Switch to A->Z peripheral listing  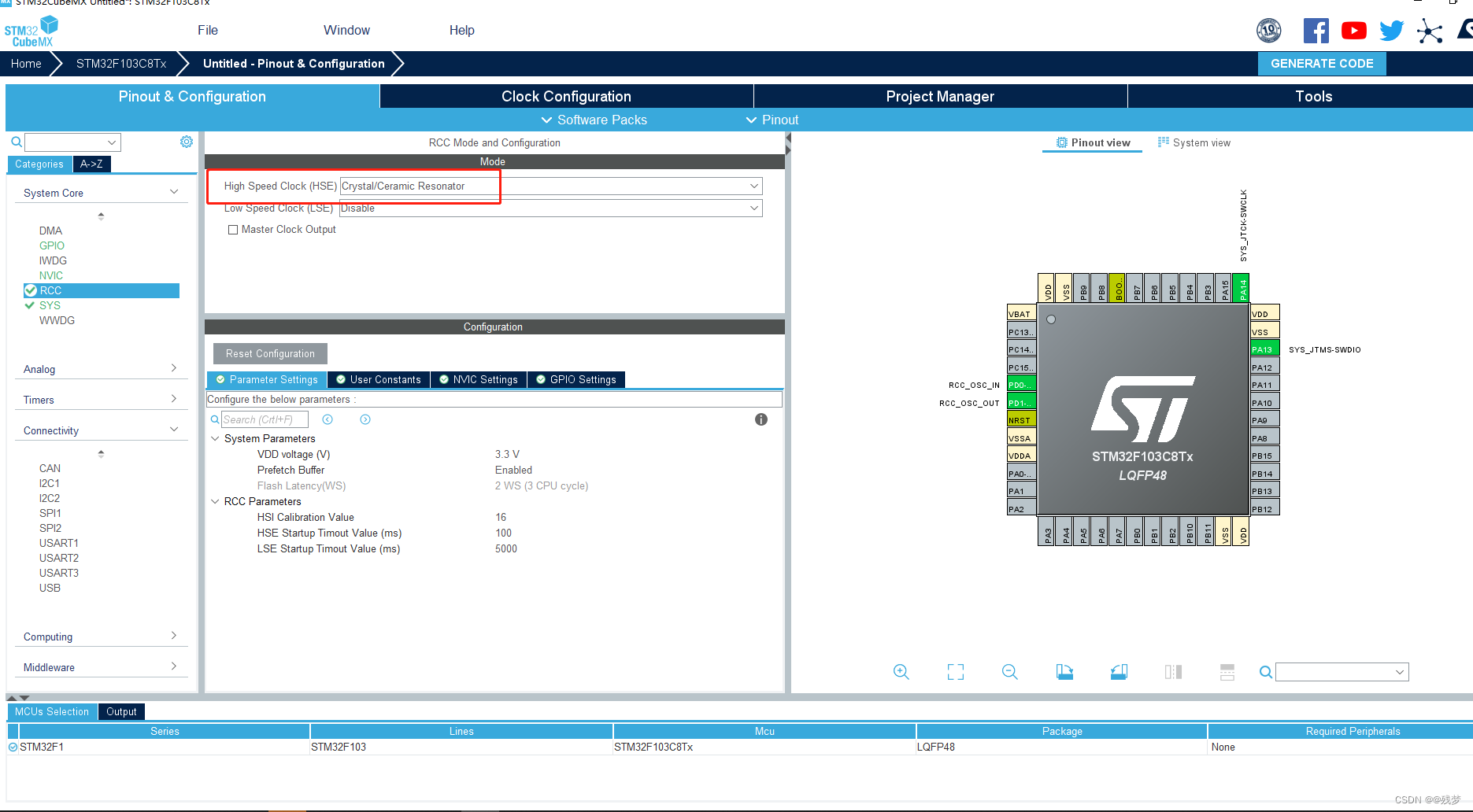(91, 164)
